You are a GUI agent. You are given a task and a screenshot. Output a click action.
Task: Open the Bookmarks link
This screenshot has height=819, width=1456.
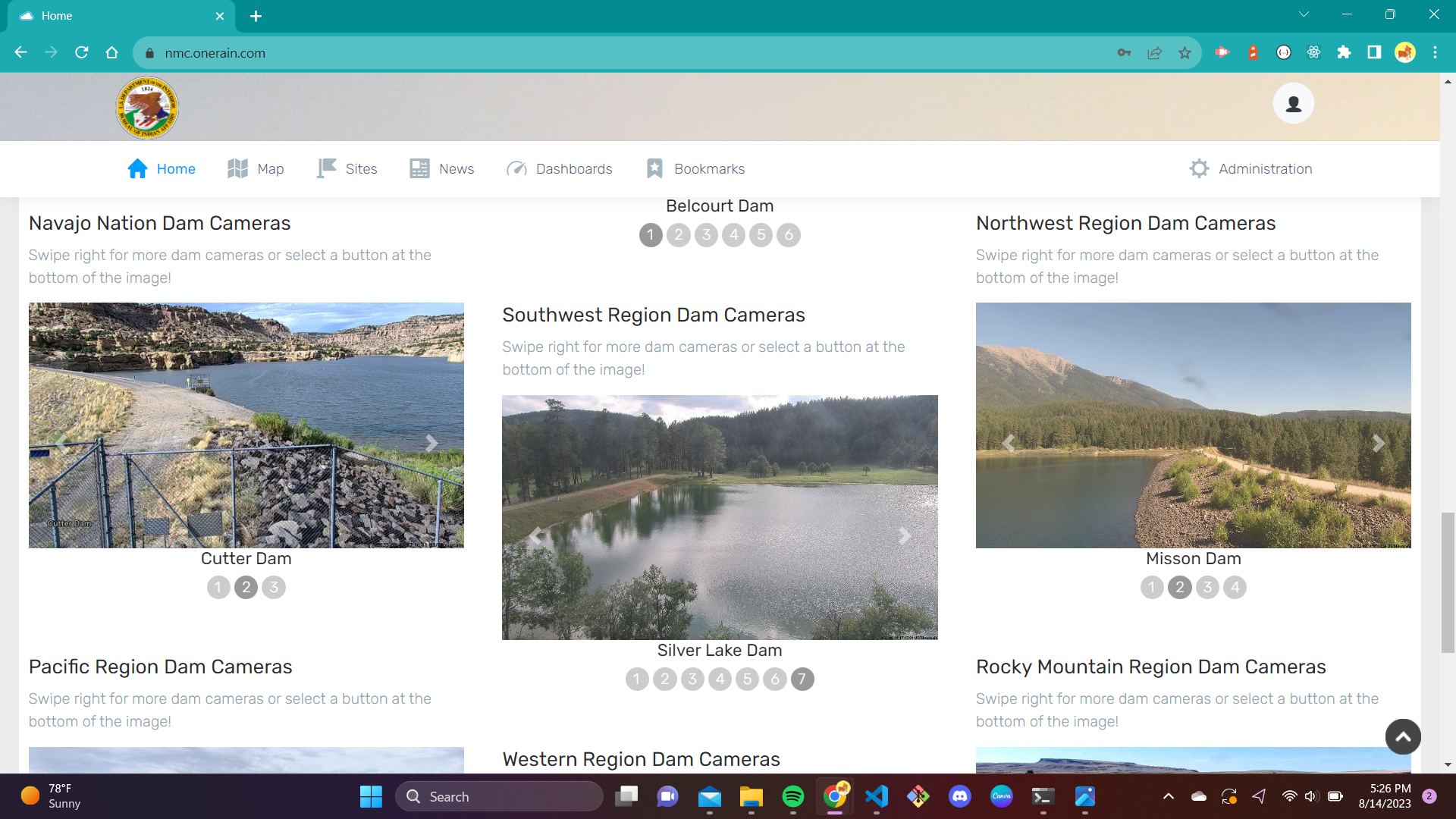(x=695, y=168)
